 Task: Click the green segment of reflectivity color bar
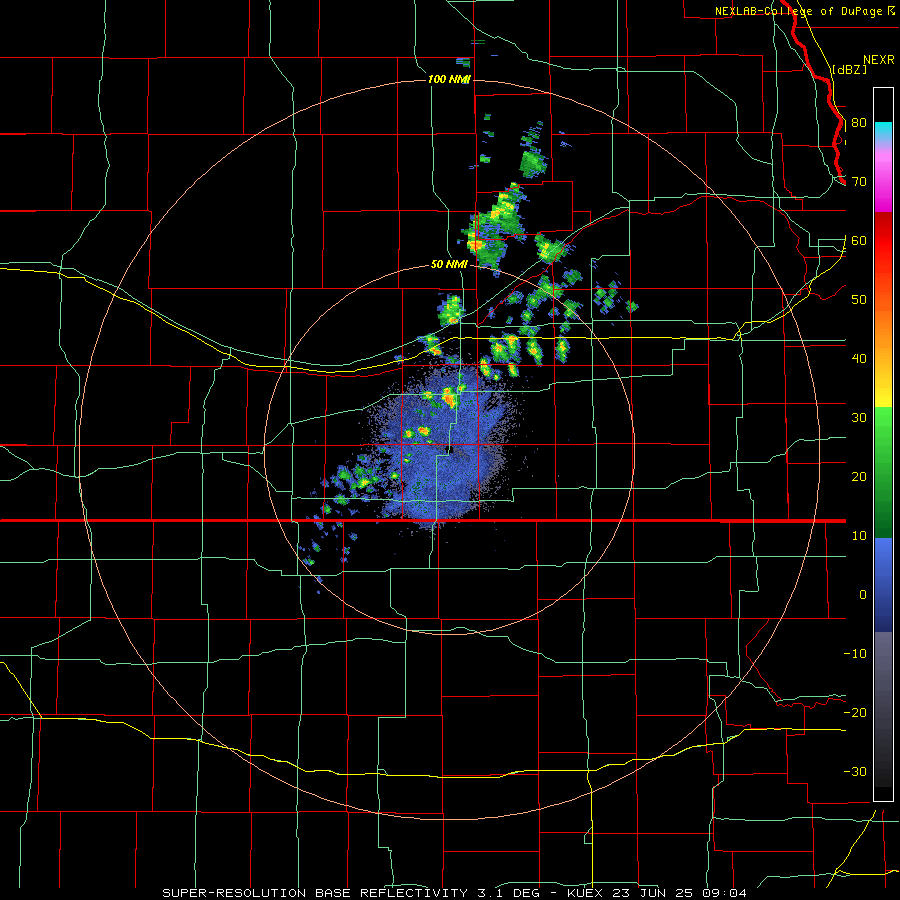pyautogui.click(x=883, y=472)
